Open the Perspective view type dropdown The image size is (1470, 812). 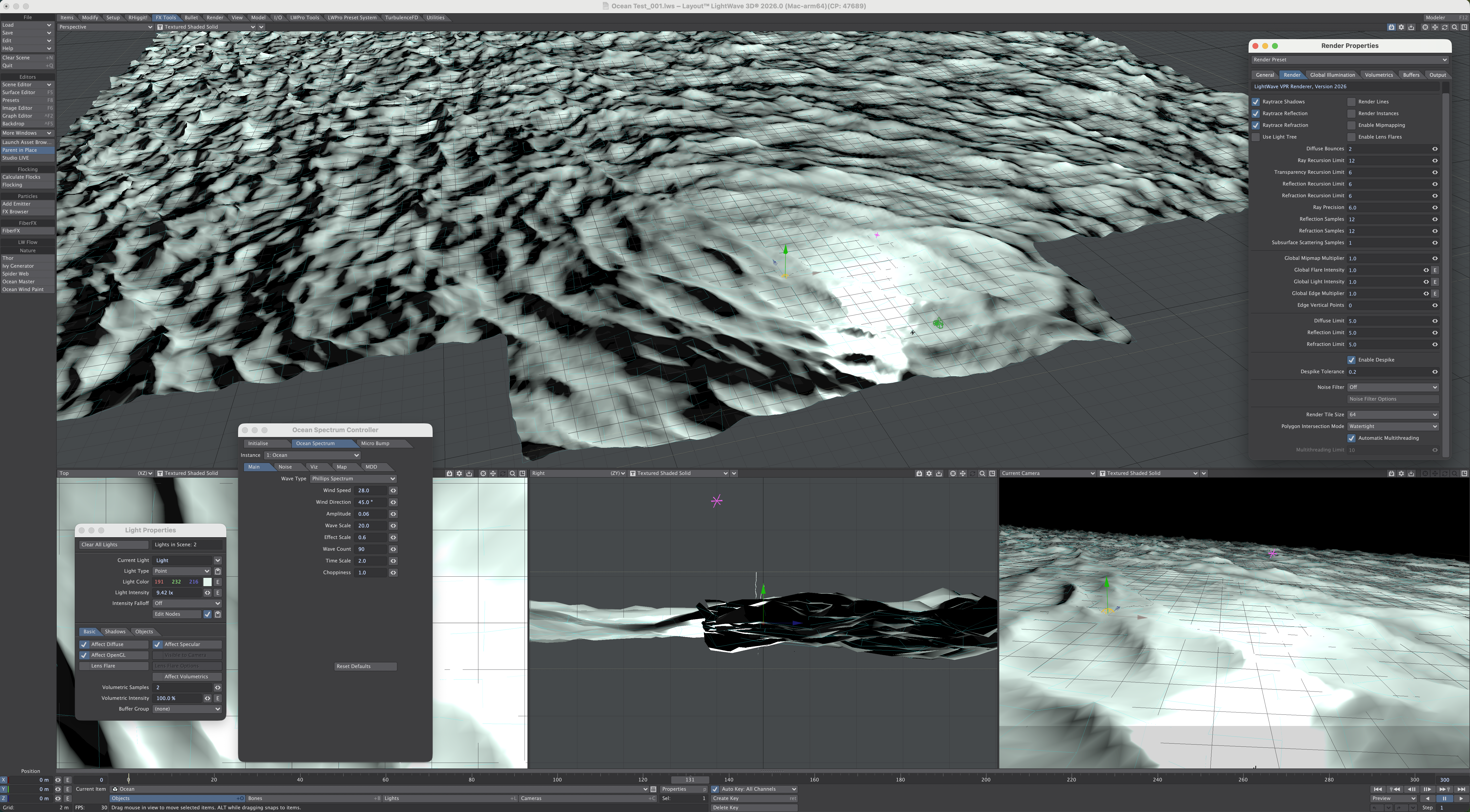pos(105,27)
